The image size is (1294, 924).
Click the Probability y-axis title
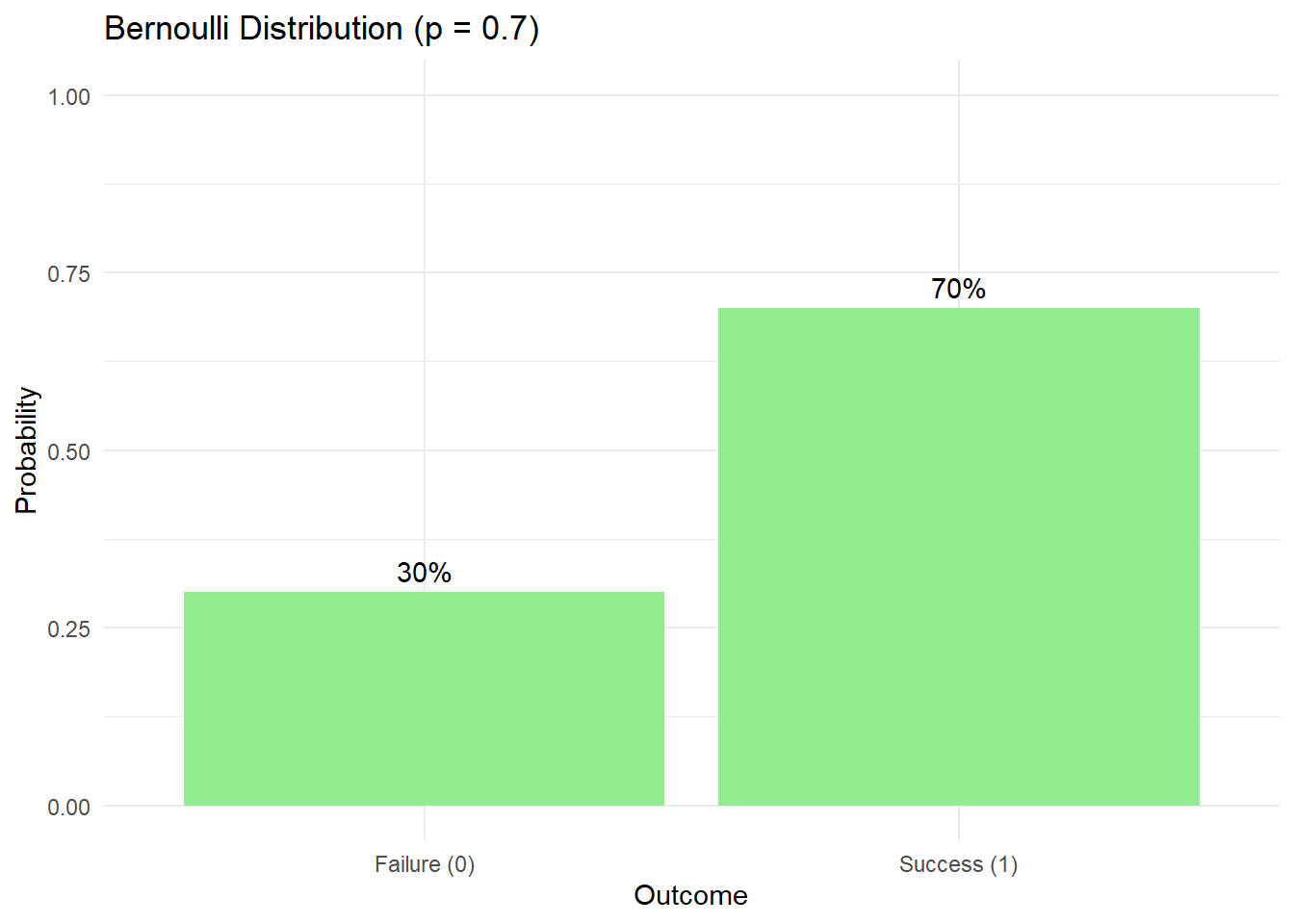(26, 450)
